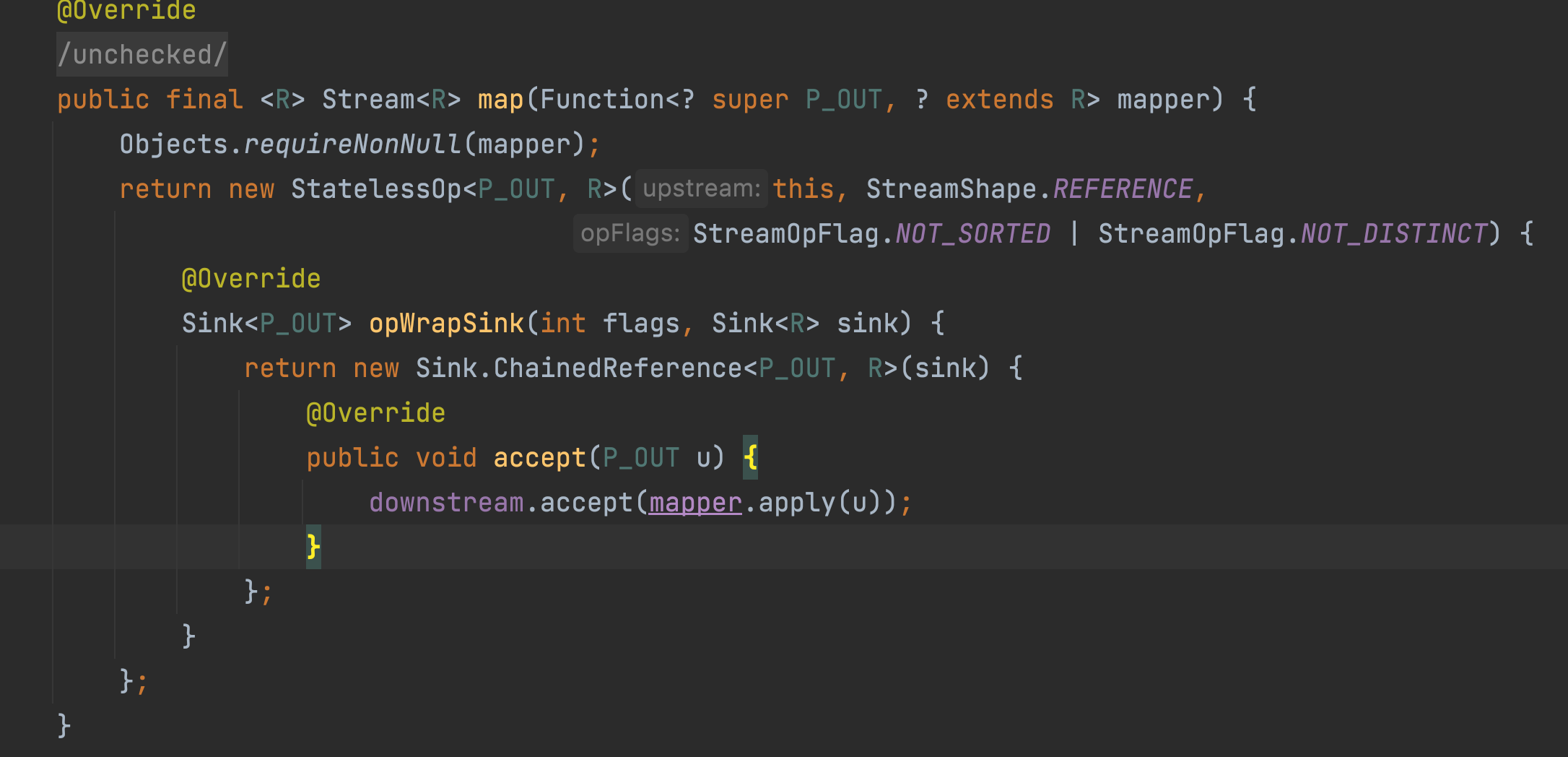Screen dimensions: 1568x757
Task: Place cursor on the map method name
Action: pyautogui.click(x=500, y=100)
